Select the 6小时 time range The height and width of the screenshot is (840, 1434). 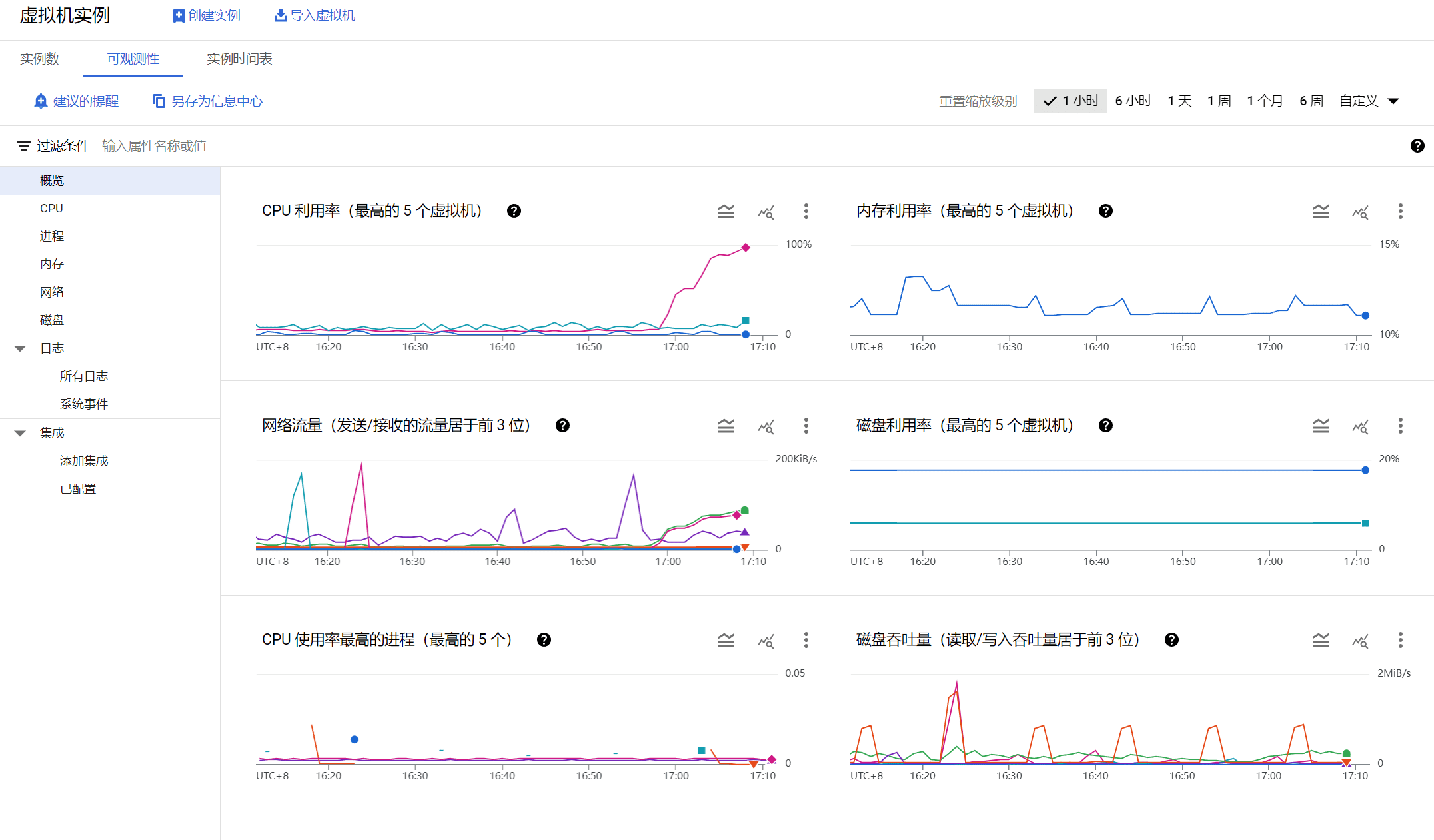coord(1133,101)
